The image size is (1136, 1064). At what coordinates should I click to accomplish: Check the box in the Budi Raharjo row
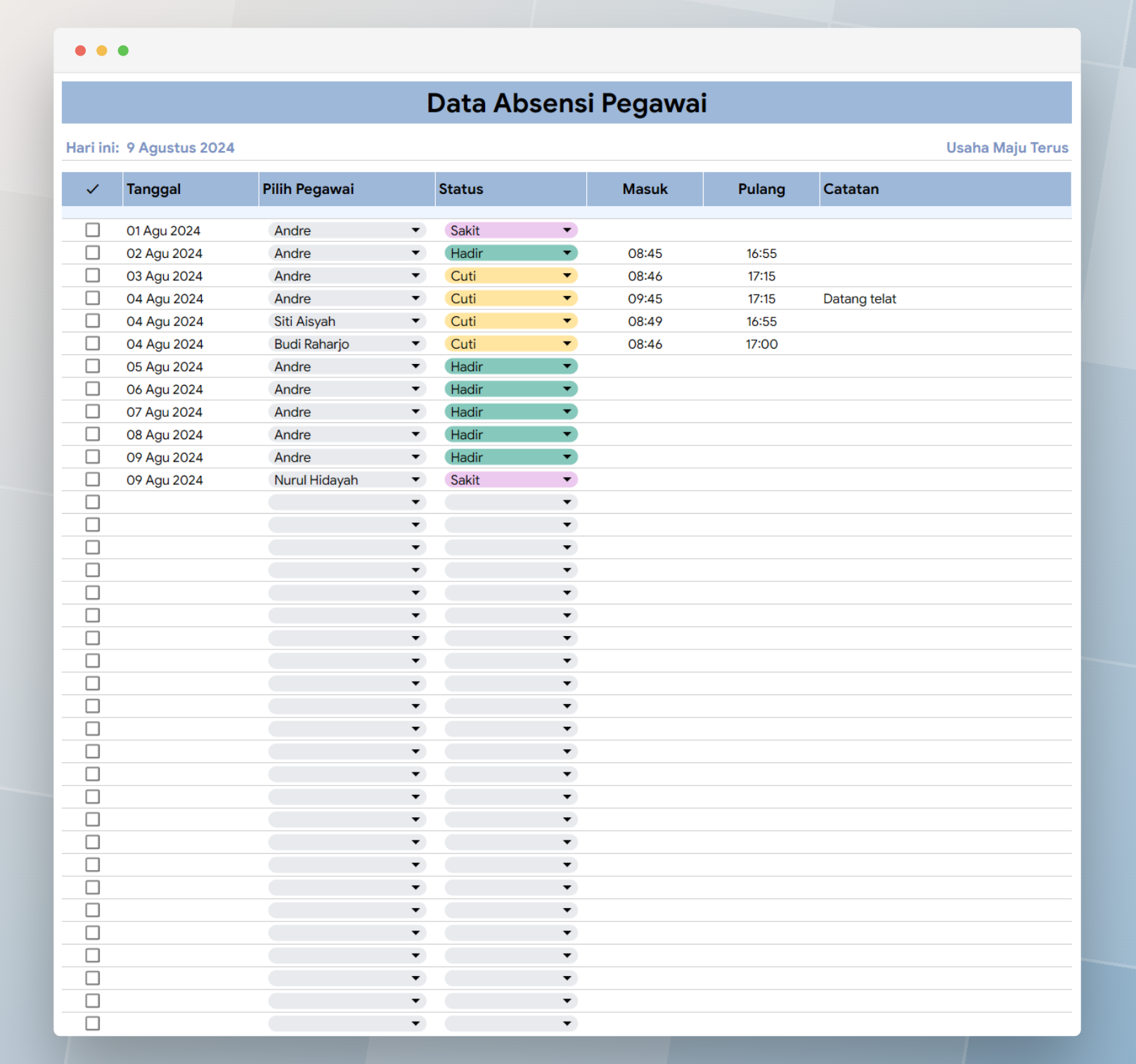coord(92,343)
